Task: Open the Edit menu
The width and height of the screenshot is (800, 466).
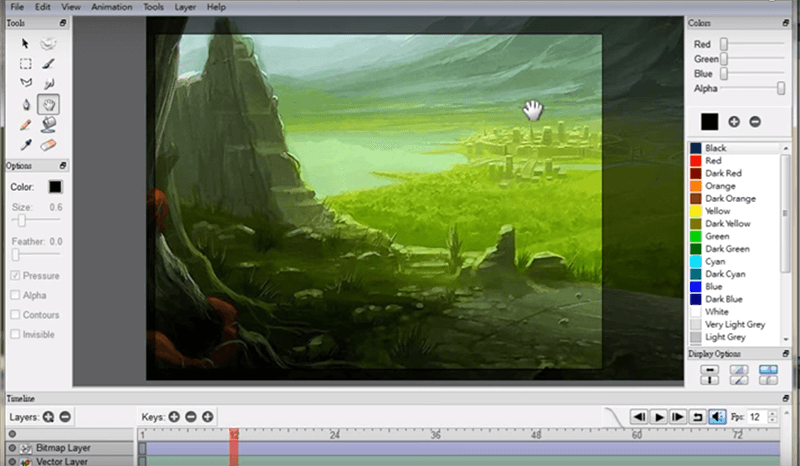Action: pyautogui.click(x=42, y=7)
